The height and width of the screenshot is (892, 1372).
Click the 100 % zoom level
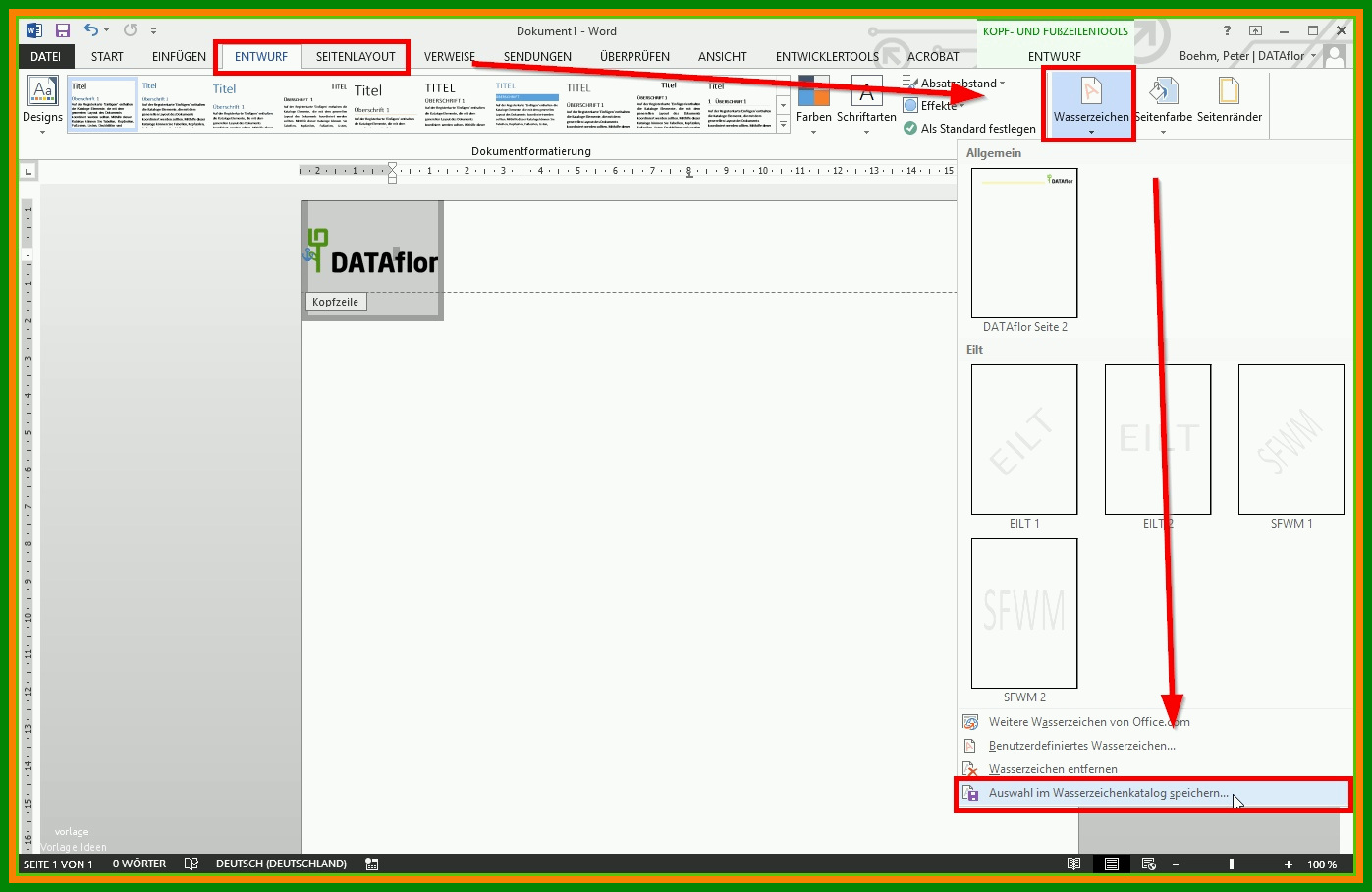point(1322,864)
